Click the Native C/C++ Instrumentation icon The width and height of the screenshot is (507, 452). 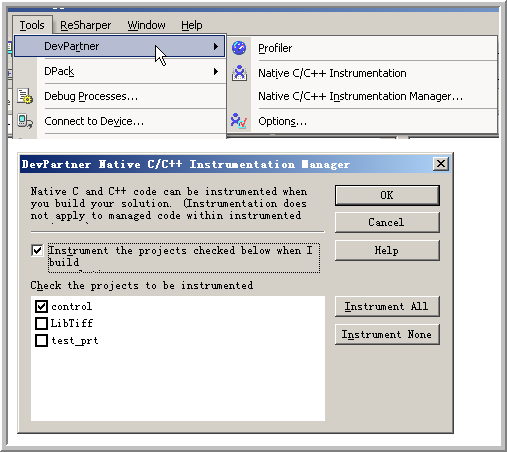239,73
